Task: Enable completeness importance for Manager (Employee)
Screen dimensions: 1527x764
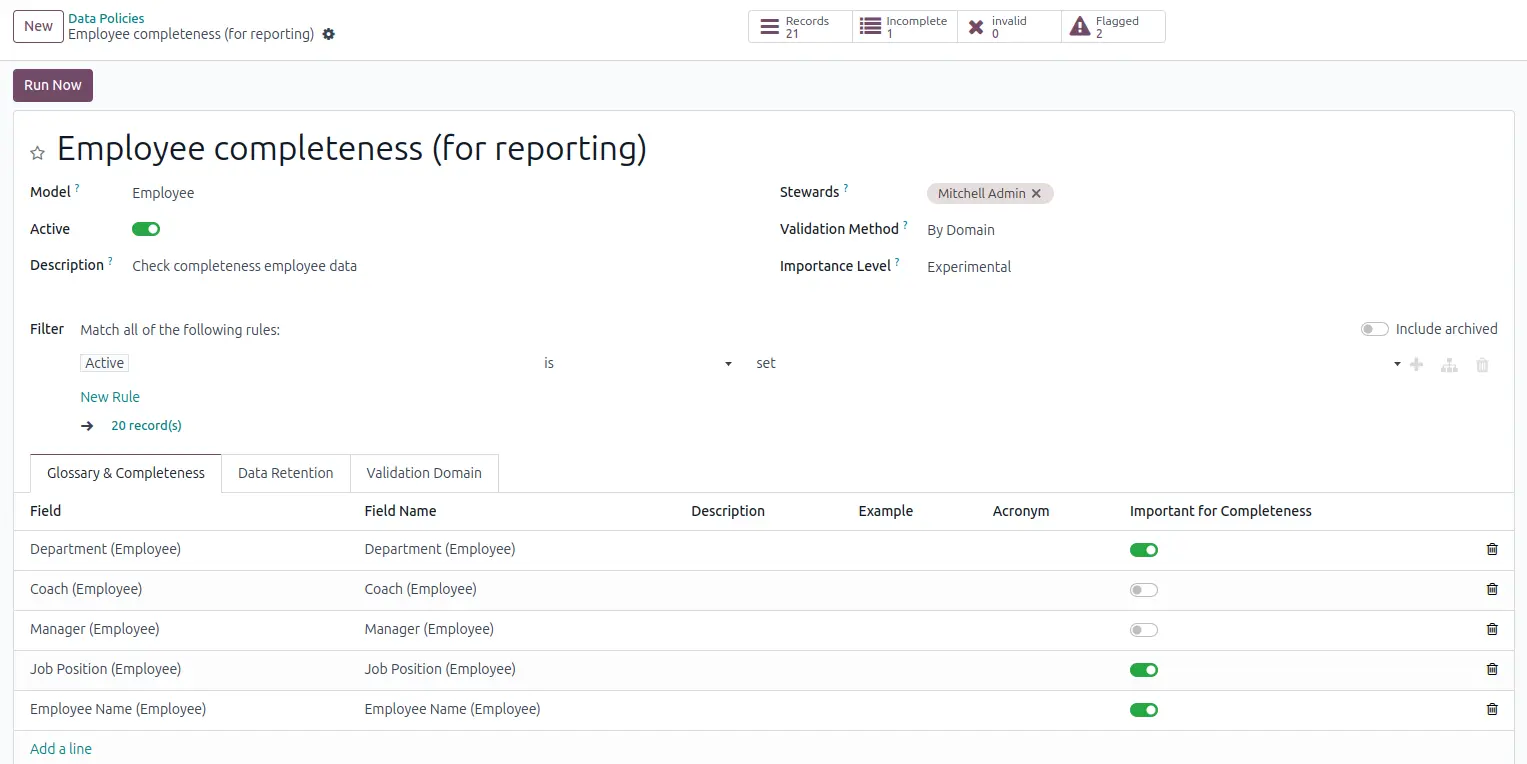Action: click(1144, 630)
